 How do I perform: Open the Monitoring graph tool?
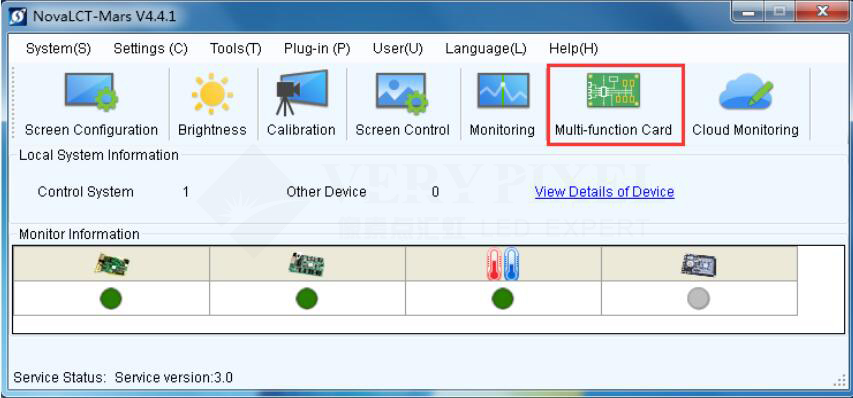(x=502, y=104)
